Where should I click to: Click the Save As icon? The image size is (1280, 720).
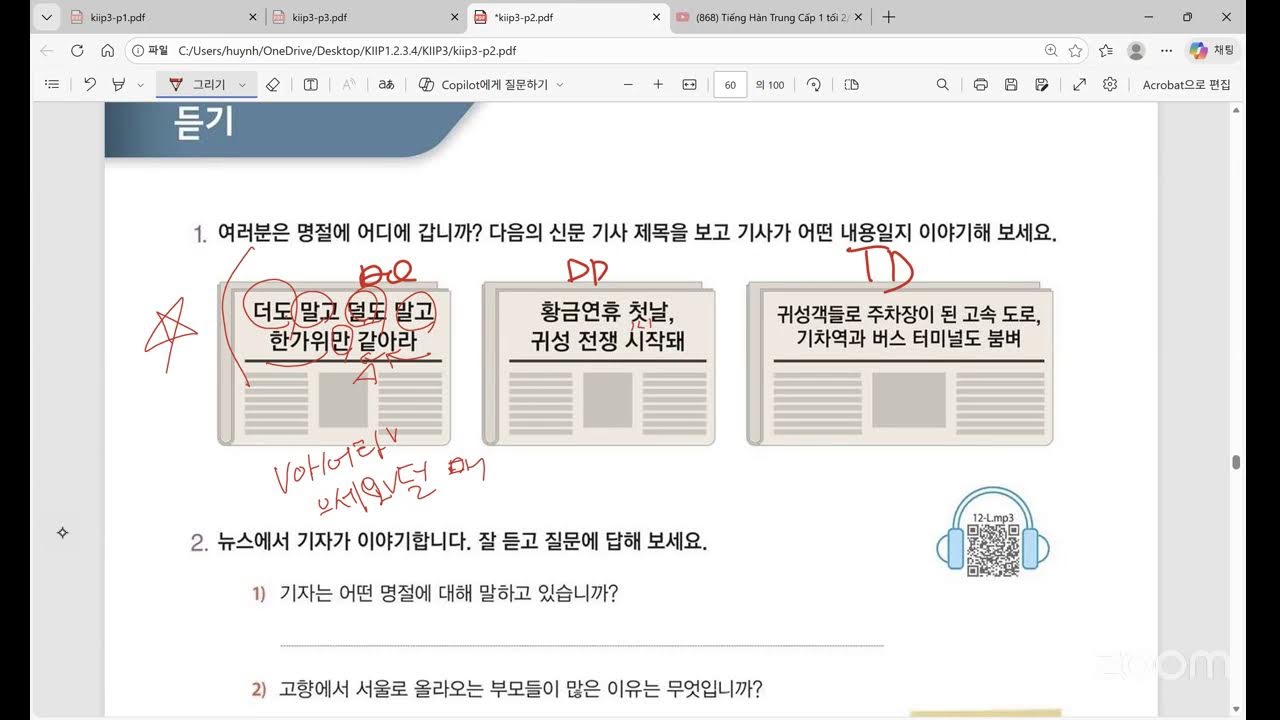1042,85
